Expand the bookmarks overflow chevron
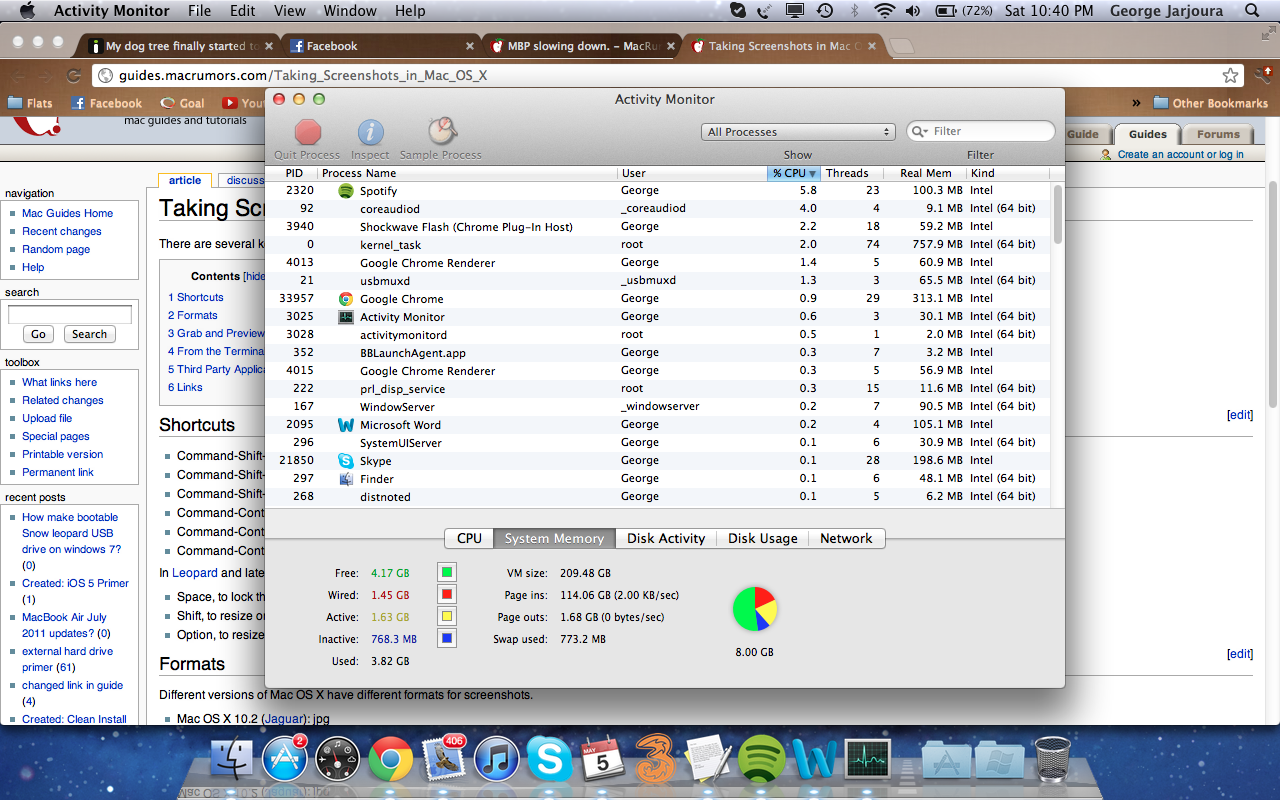The image size is (1280, 800). click(1136, 103)
